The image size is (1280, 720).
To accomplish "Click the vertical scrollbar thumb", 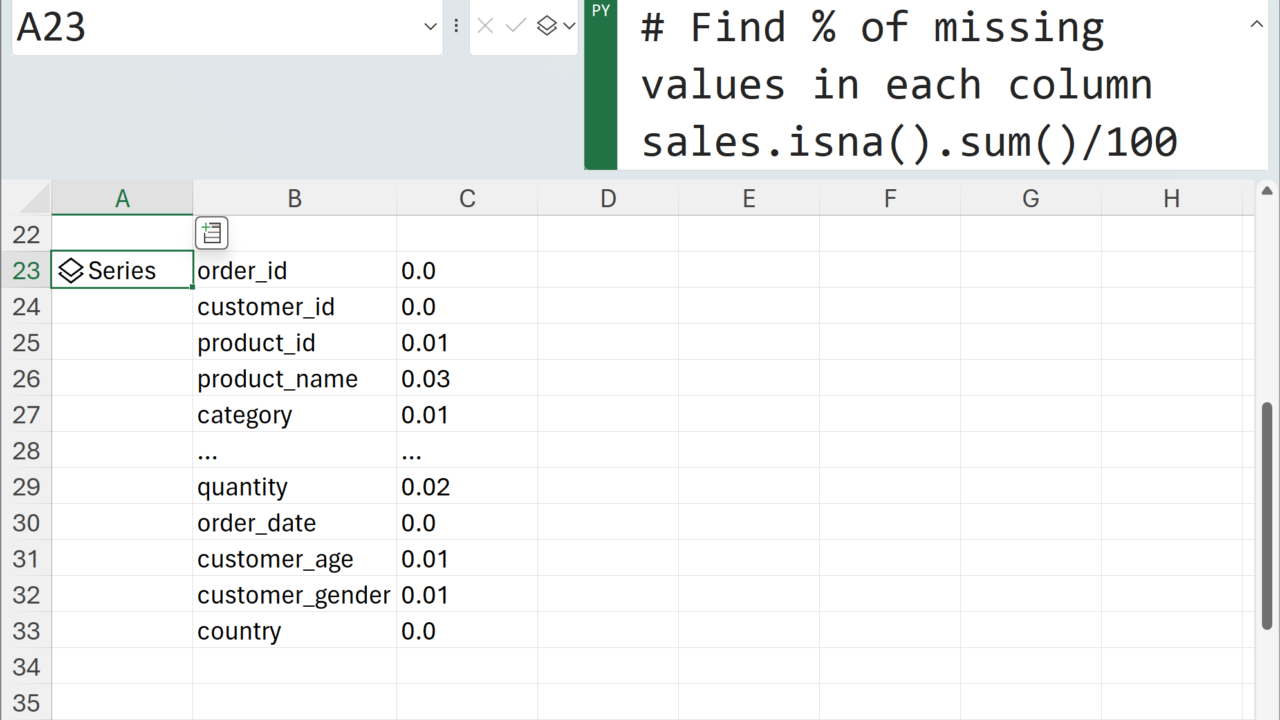I will (x=1266, y=515).
